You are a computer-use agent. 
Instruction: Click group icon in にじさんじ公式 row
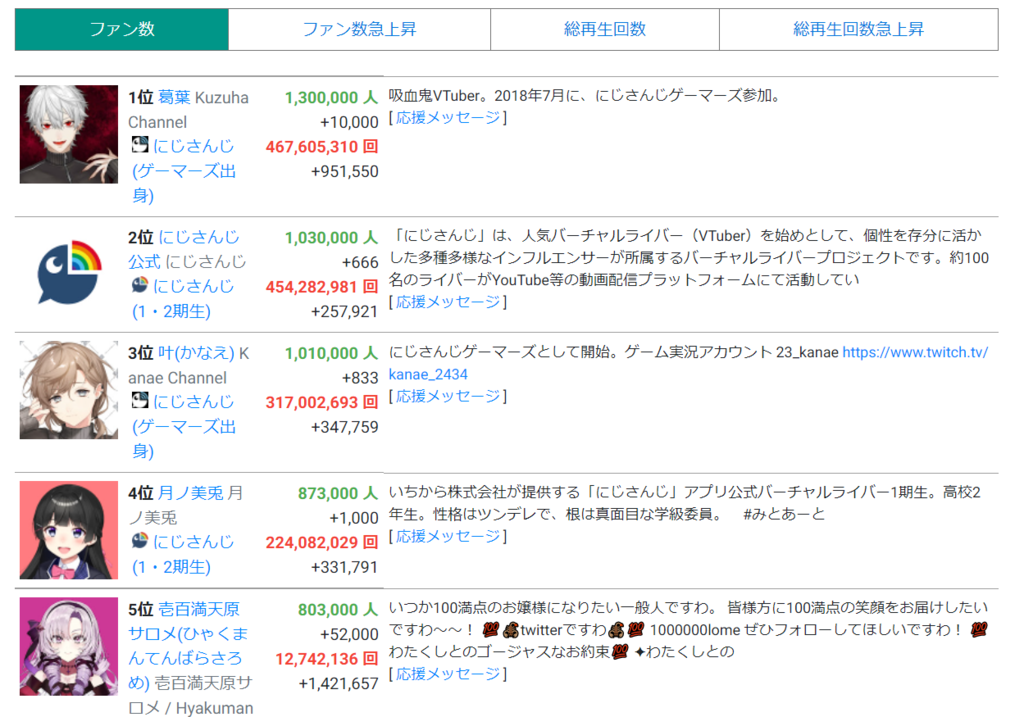140,285
